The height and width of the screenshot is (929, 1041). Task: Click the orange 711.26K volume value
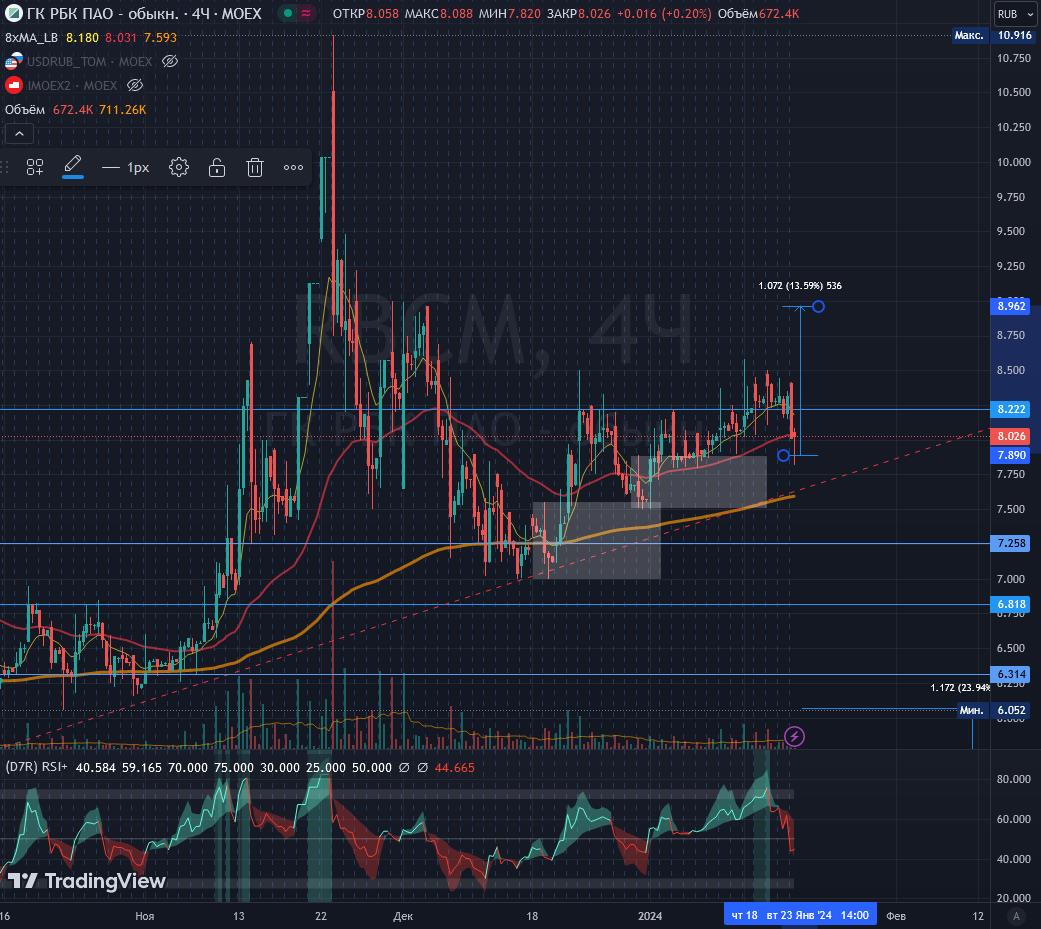click(x=123, y=110)
